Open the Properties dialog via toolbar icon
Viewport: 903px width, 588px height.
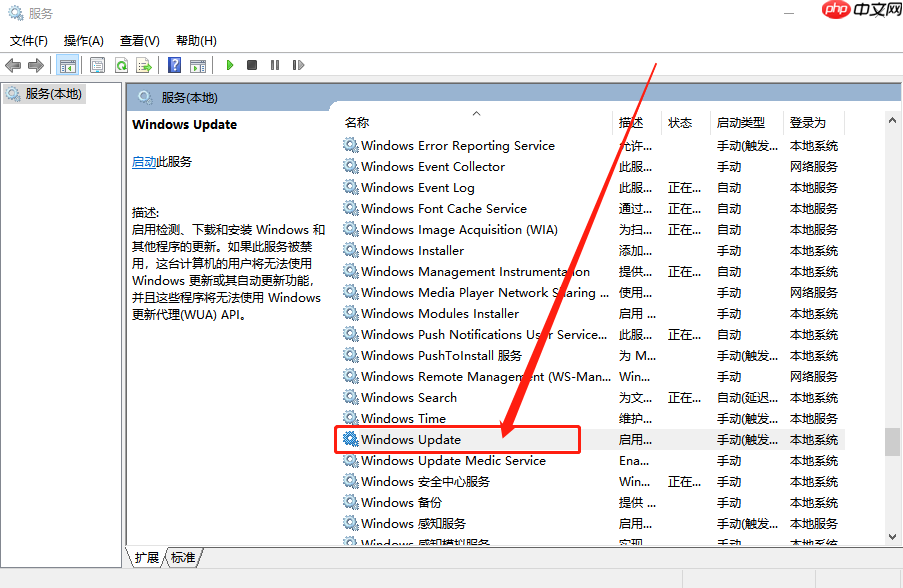tap(97, 64)
